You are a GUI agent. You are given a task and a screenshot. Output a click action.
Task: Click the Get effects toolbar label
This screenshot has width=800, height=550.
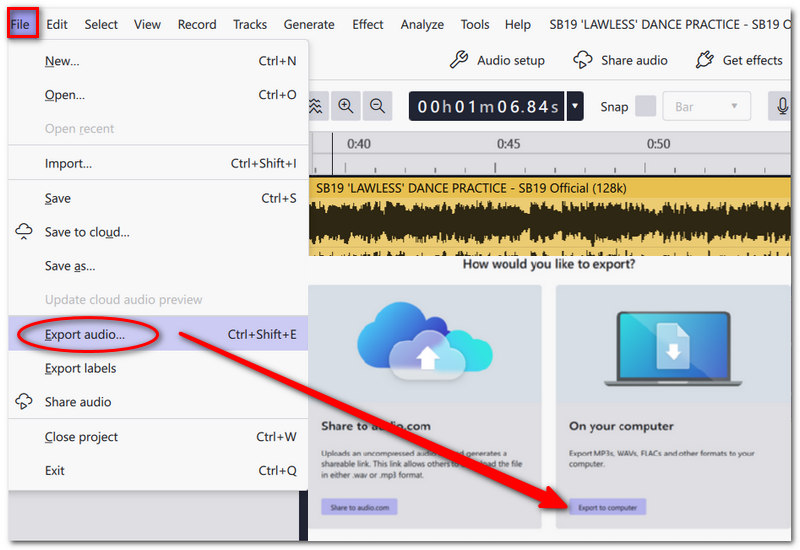pyautogui.click(x=753, y=60)
